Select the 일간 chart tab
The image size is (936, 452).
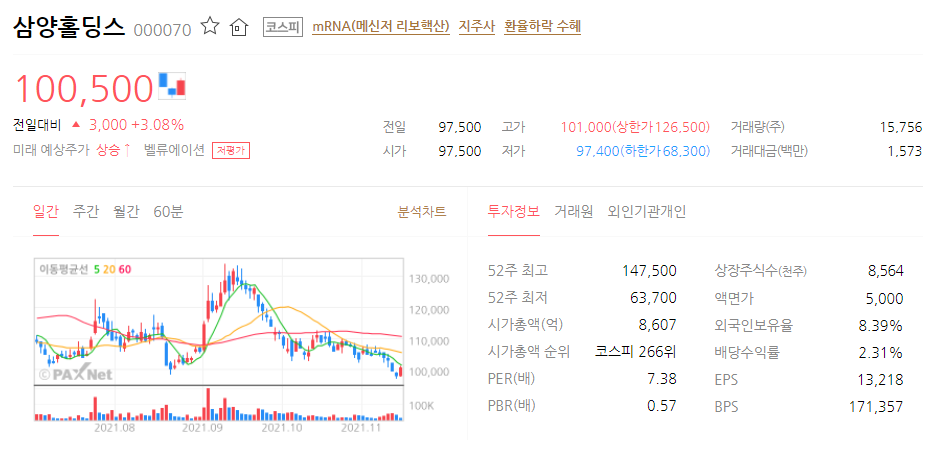pyautogui.click(x=46, y=211)
